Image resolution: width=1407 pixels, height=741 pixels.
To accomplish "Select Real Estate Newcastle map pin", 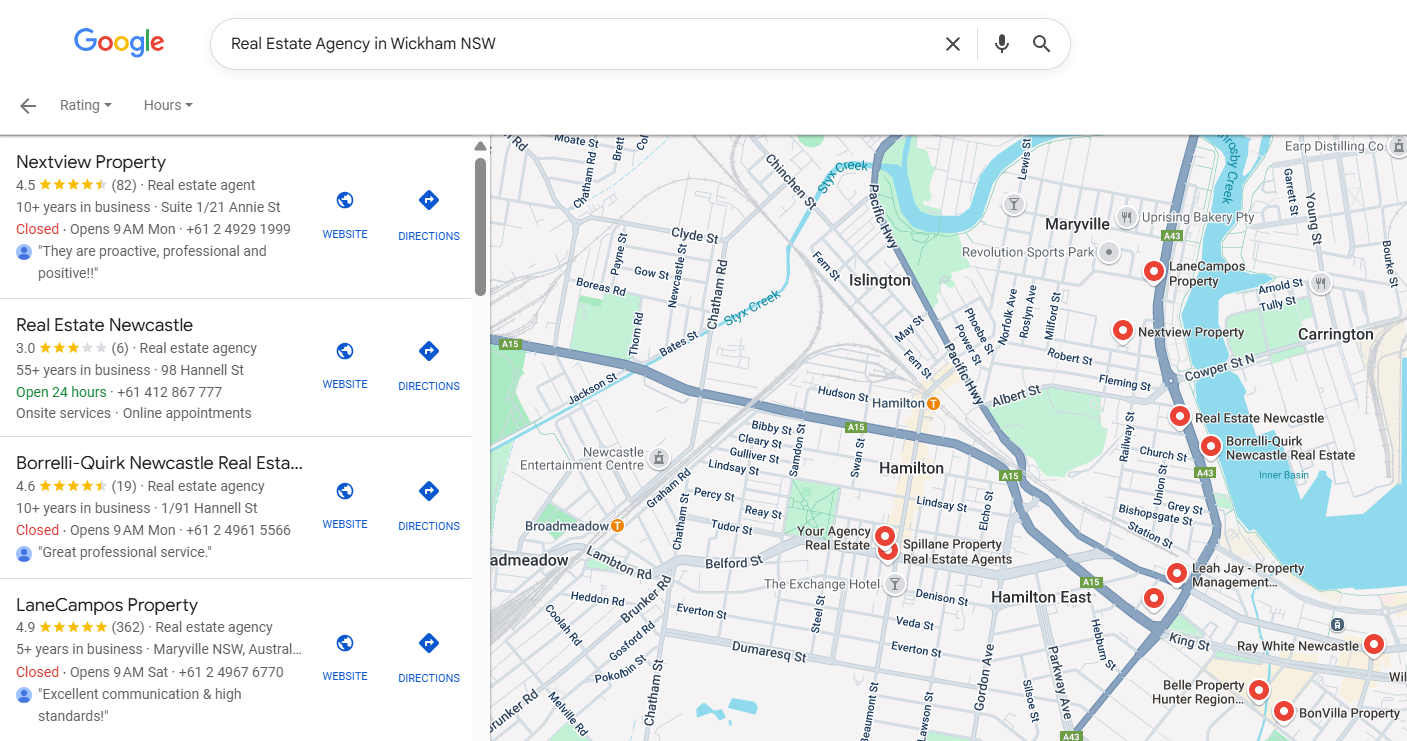I will click(x=1180, y=417).
